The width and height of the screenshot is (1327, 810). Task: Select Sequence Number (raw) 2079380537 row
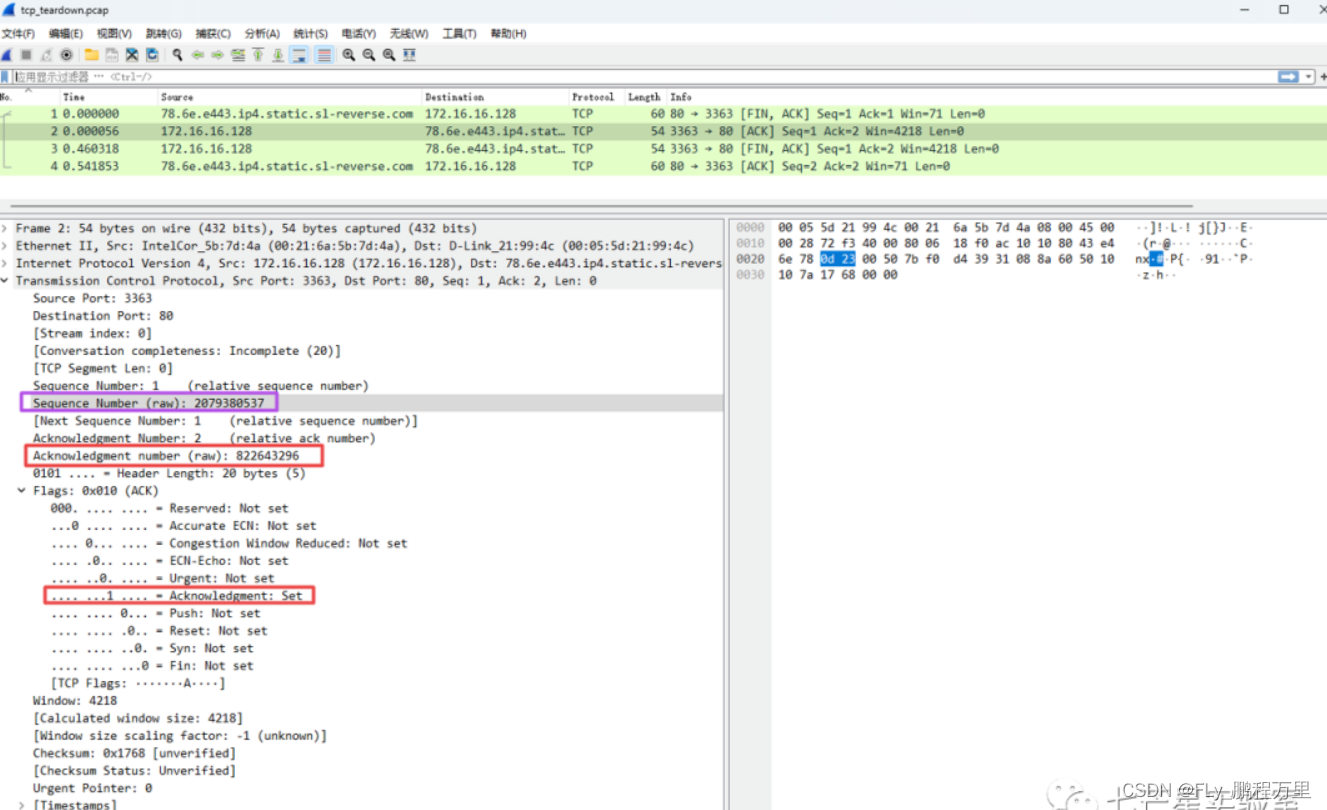pos(362,403)
